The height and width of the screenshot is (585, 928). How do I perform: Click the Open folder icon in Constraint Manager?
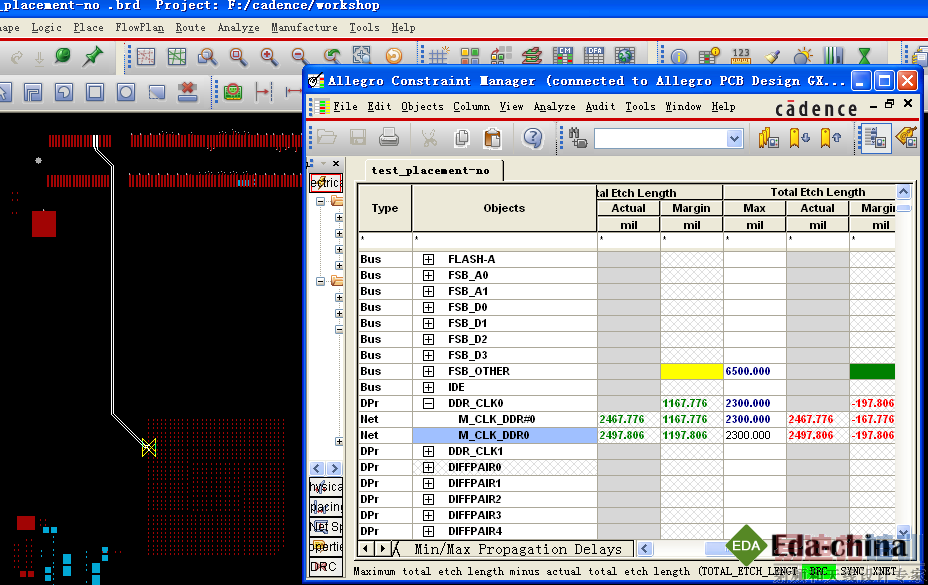[x=326, y=138]
